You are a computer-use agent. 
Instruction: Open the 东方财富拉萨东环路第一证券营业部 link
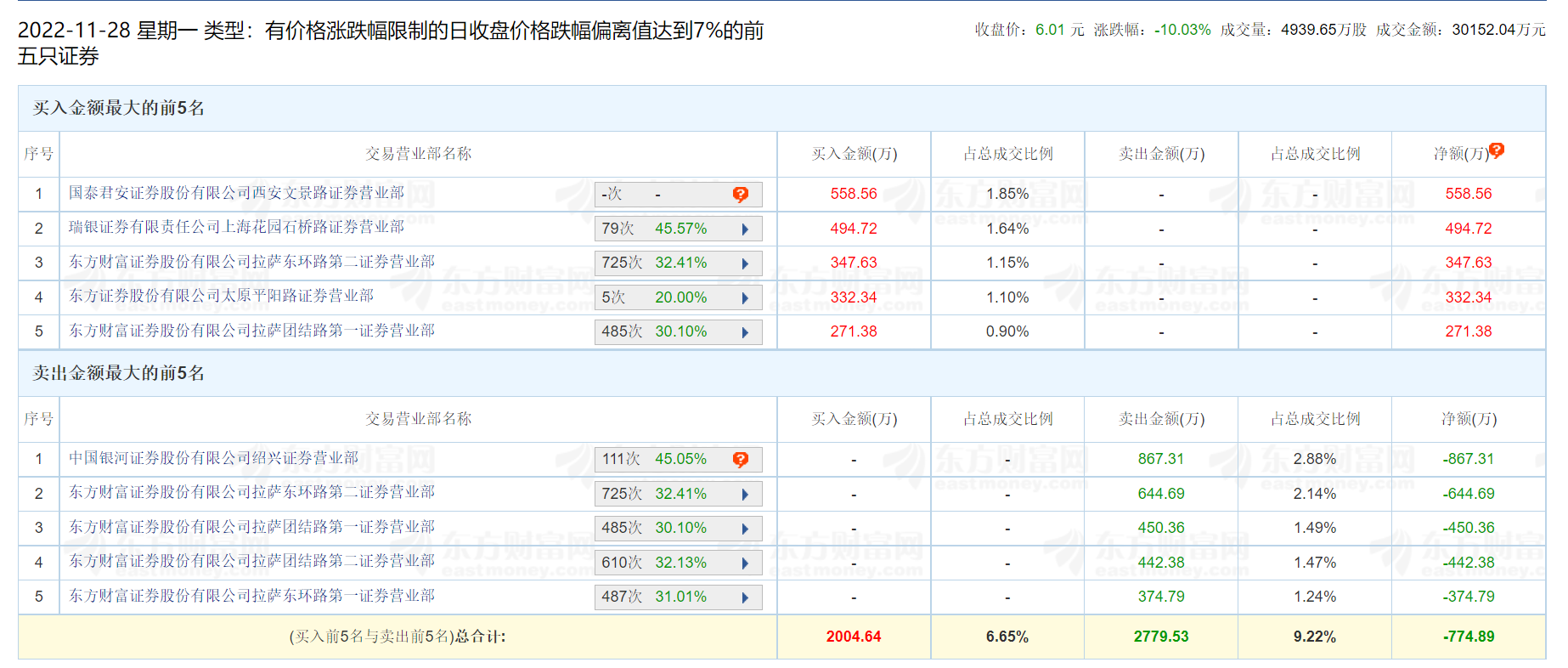[x=251, y=596]
